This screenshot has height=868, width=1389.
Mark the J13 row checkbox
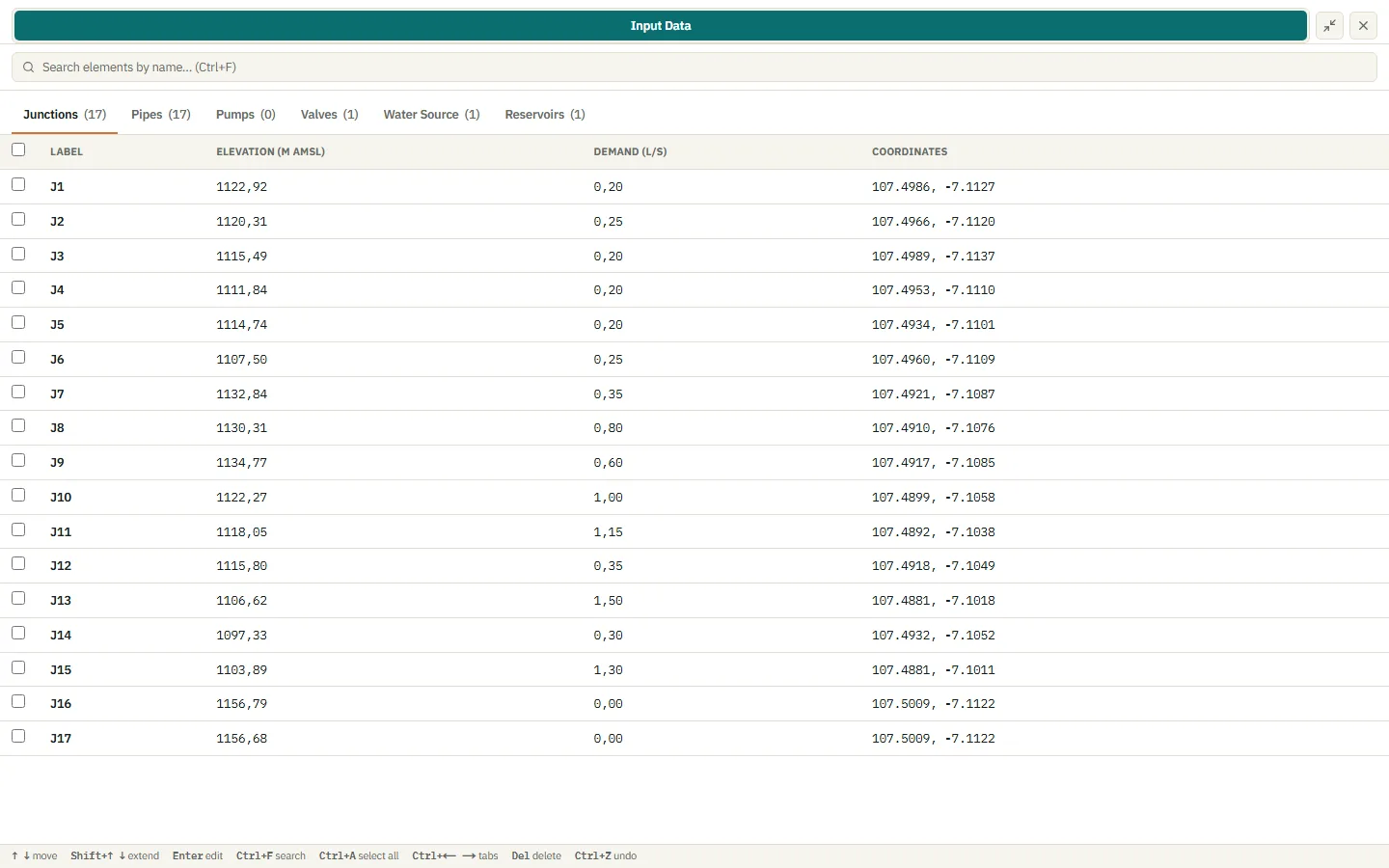[x=18, y=598]
